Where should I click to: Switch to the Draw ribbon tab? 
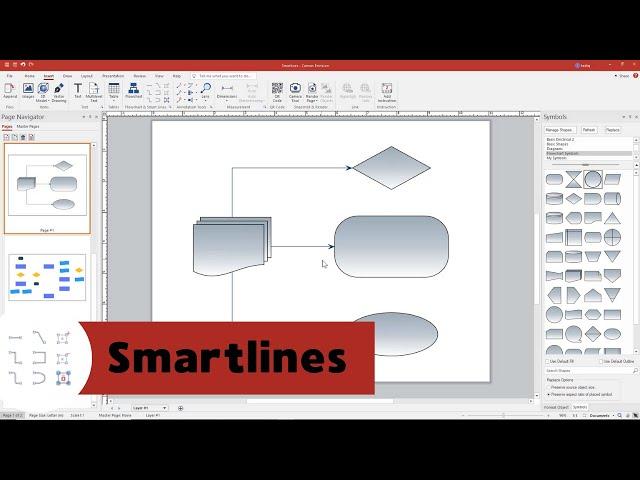67,76
